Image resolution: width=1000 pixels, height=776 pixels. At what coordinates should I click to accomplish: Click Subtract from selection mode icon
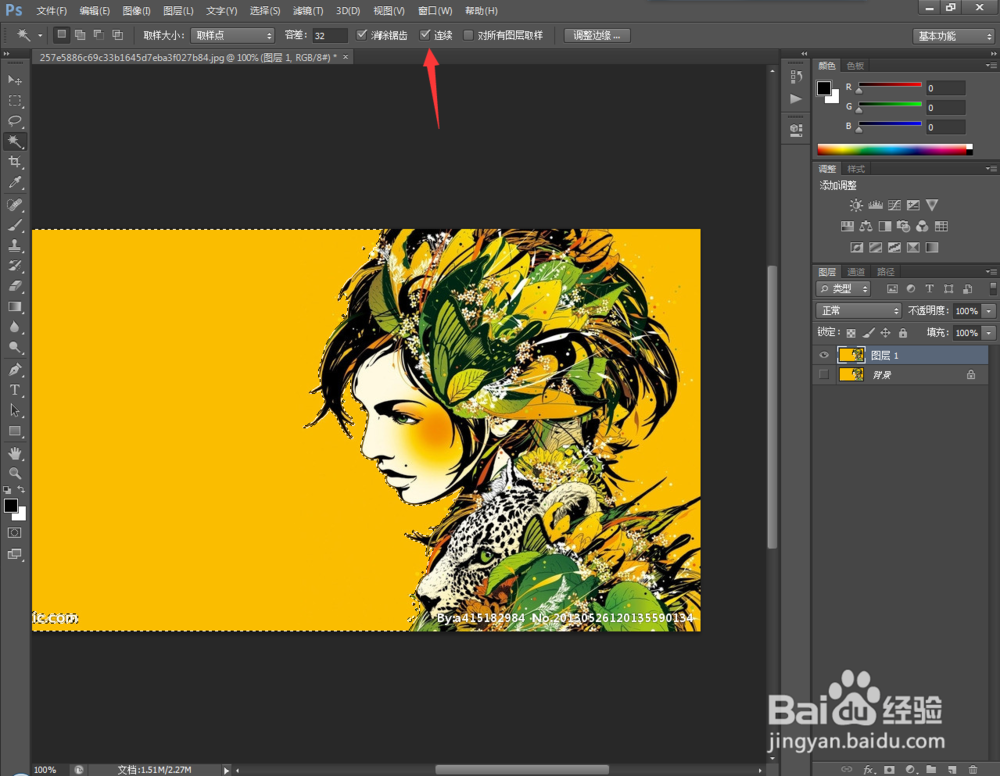pos(98,35)
